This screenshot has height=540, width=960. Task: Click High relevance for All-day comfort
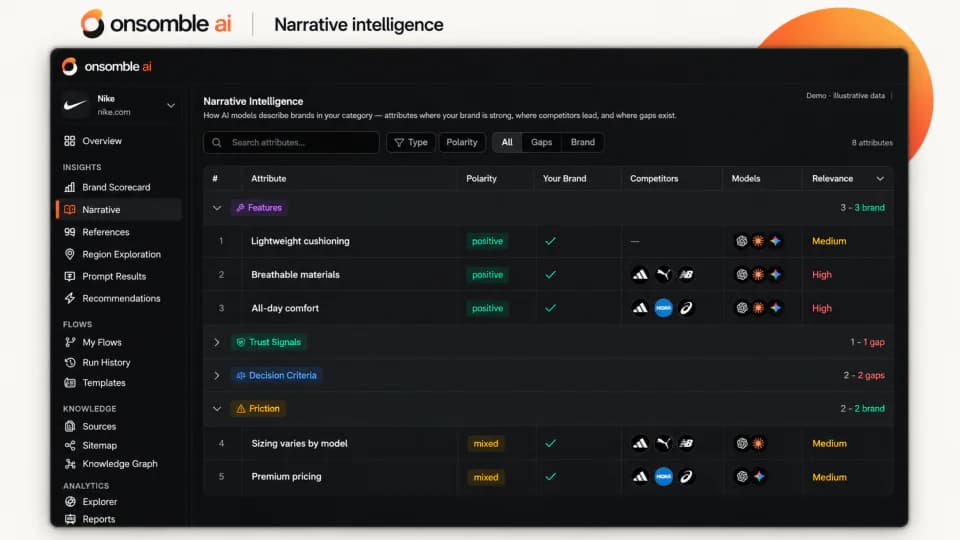pyautogui.click(x=822, y=308)
